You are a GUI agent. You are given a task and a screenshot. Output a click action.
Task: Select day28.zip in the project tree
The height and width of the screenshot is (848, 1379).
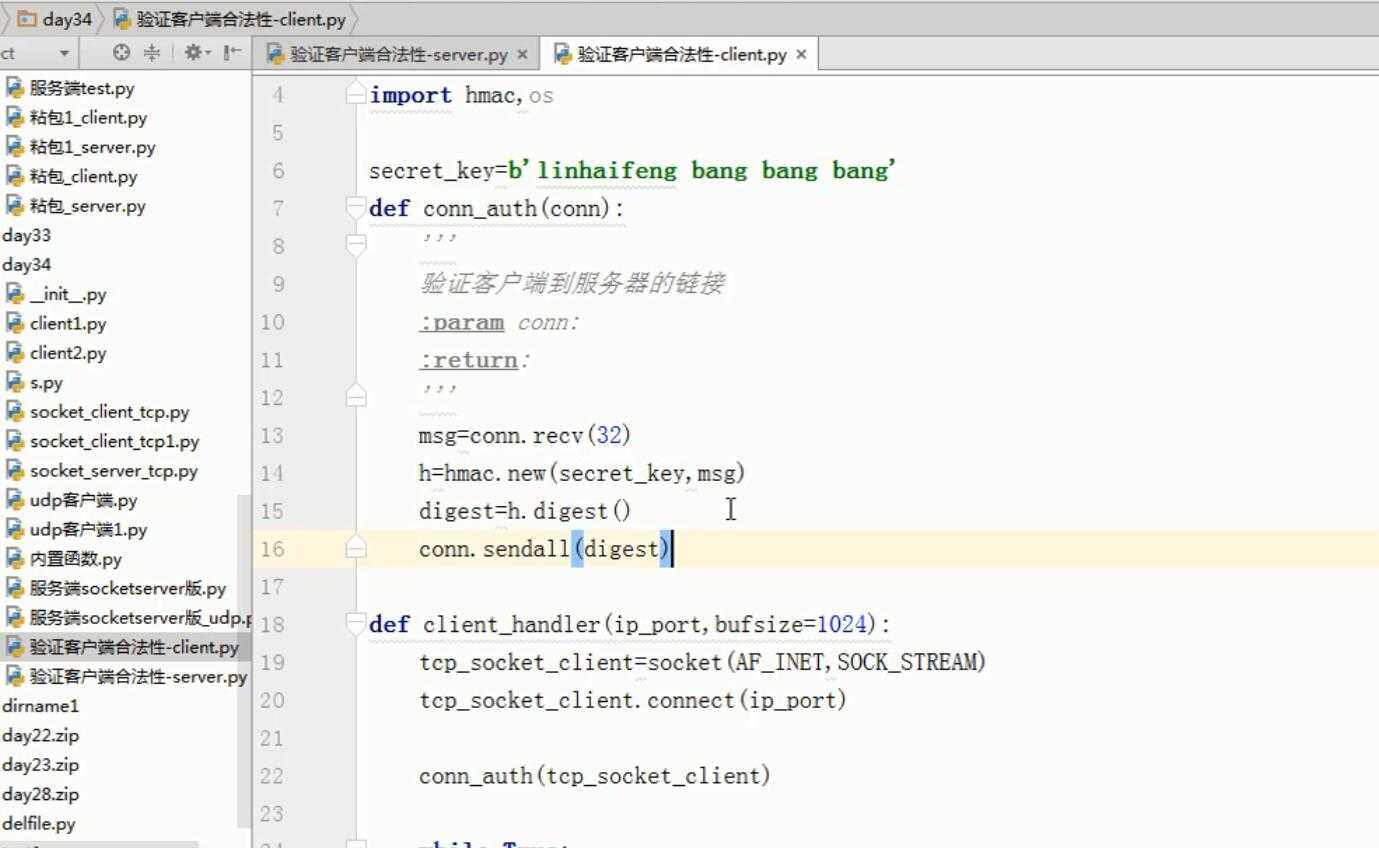click(x=41, y=794)
